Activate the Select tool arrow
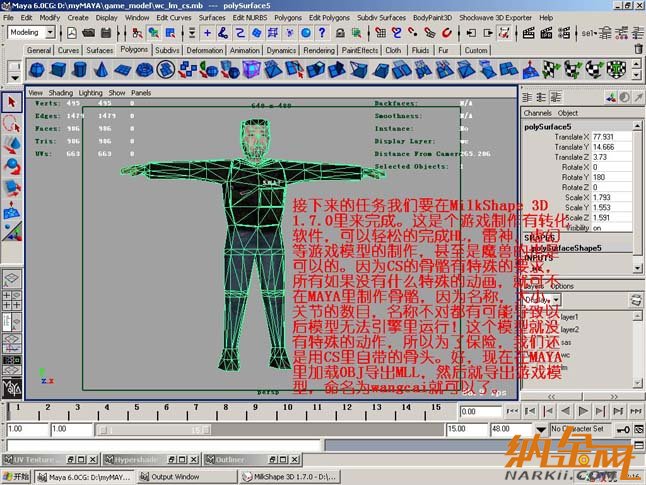 click(x=12, y=102)
